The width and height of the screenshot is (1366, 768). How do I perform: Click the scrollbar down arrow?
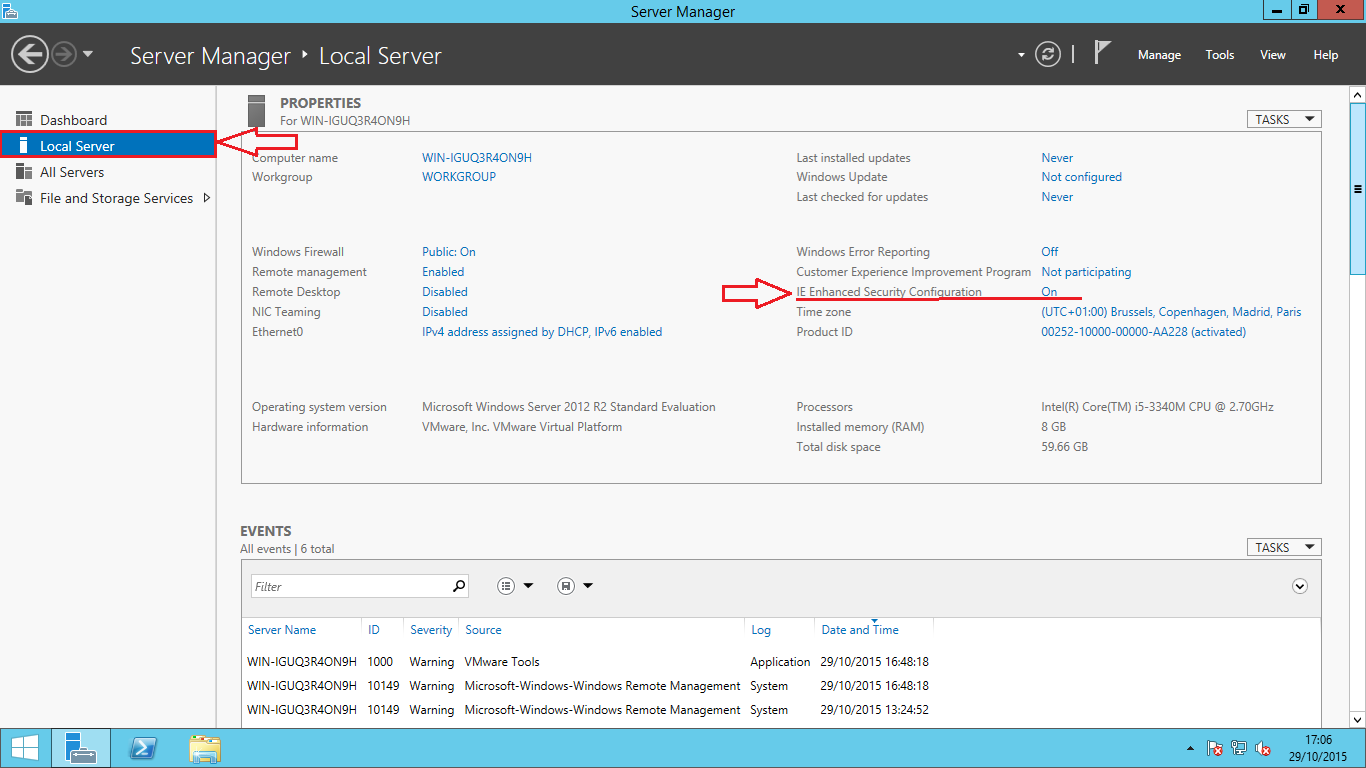(x=1357, y=719)
